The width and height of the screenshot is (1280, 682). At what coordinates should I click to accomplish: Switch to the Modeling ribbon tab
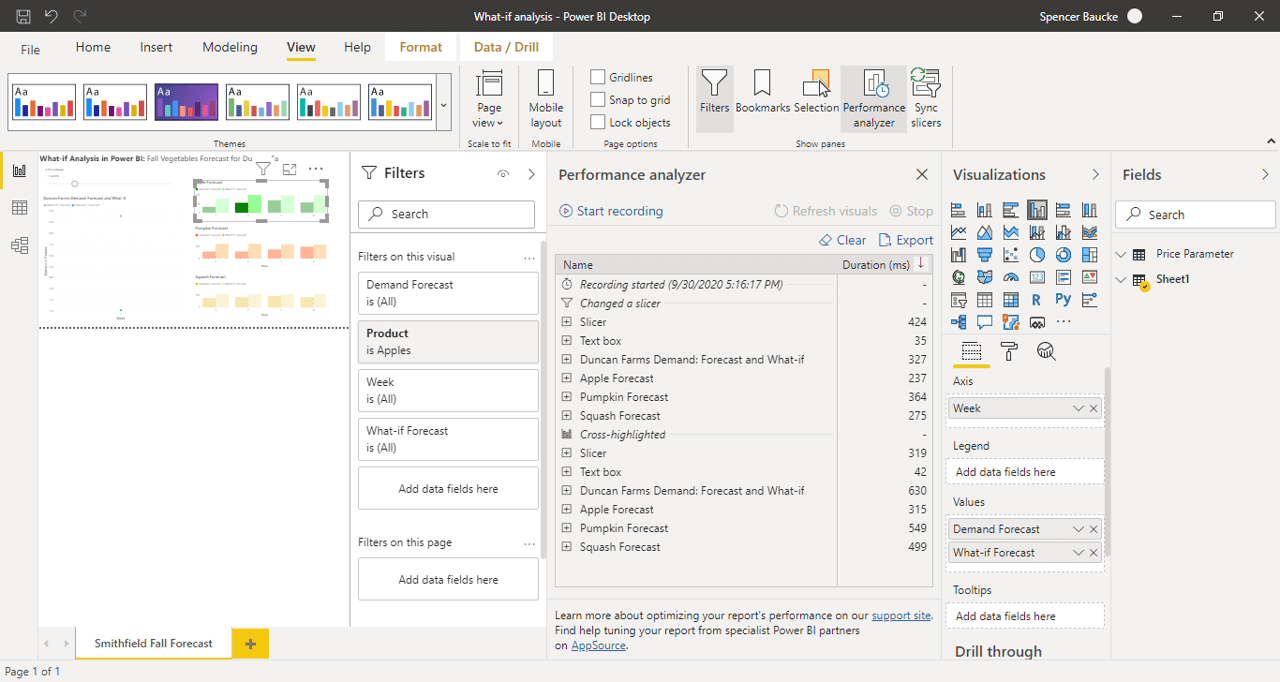[229, 46]
